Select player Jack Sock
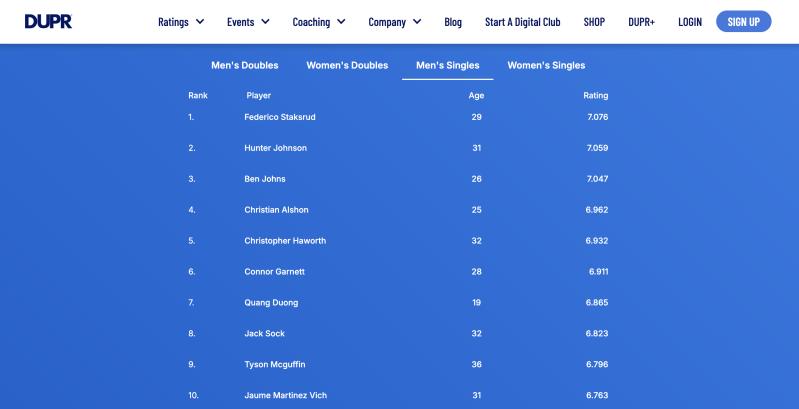The height and width of the screenshot is (409, 799). pyautogui.click(x=264, y=333)
